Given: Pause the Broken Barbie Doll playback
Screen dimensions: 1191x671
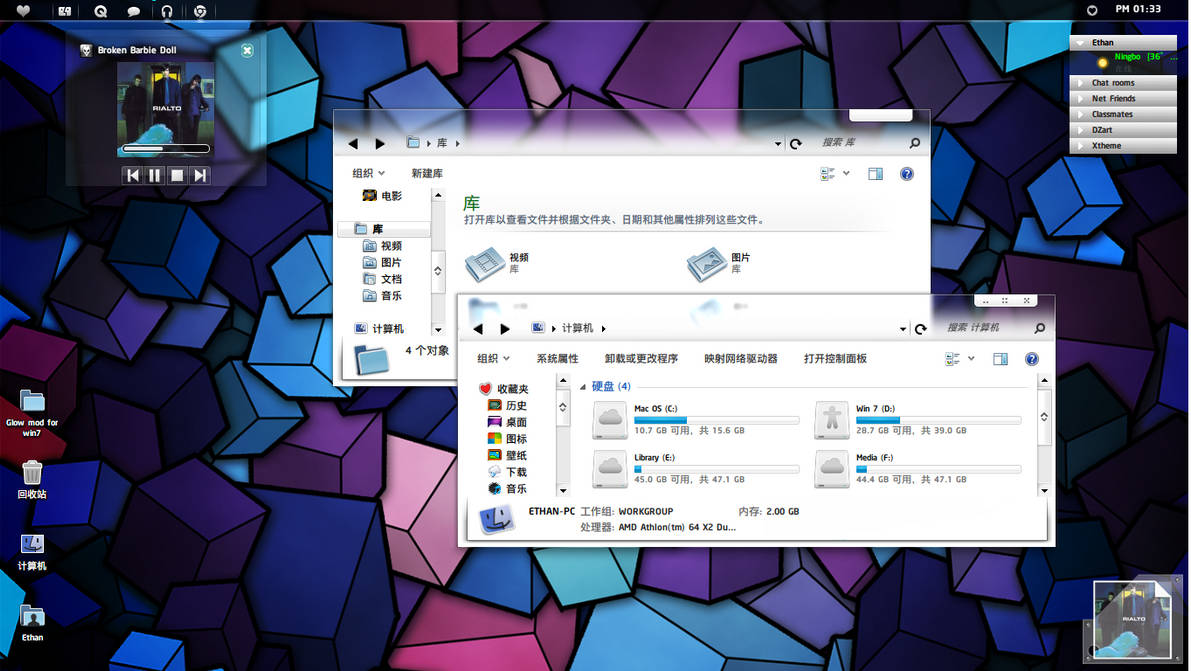Looking at the screenshot, I should coord(156,175).
